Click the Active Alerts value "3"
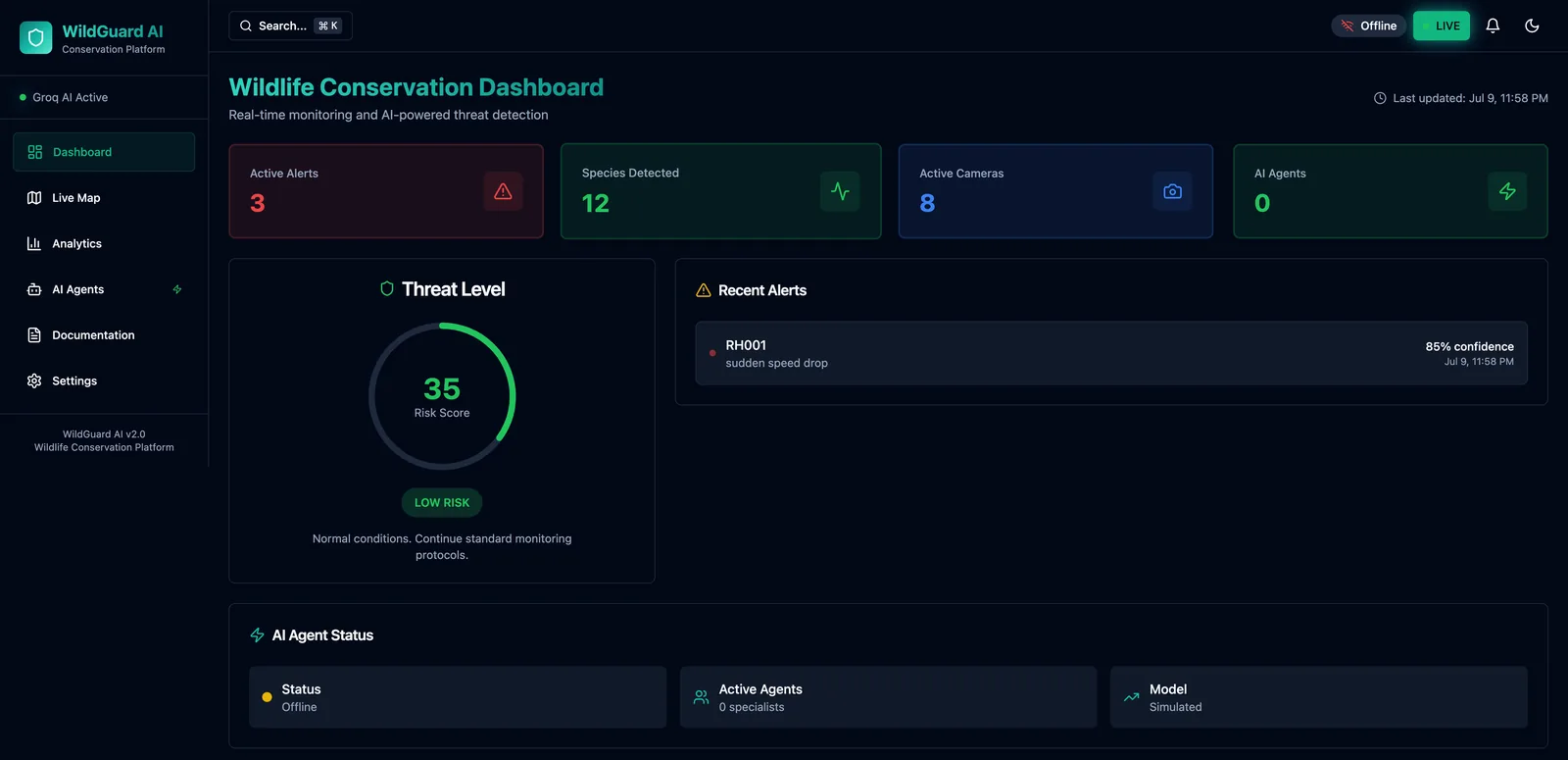 pyautogui.click(x=258, y=203)
